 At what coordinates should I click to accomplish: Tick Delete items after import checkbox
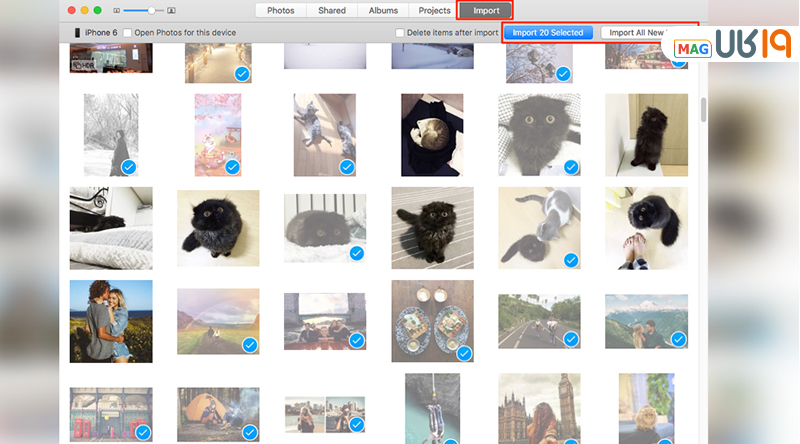tap(400, 33)
